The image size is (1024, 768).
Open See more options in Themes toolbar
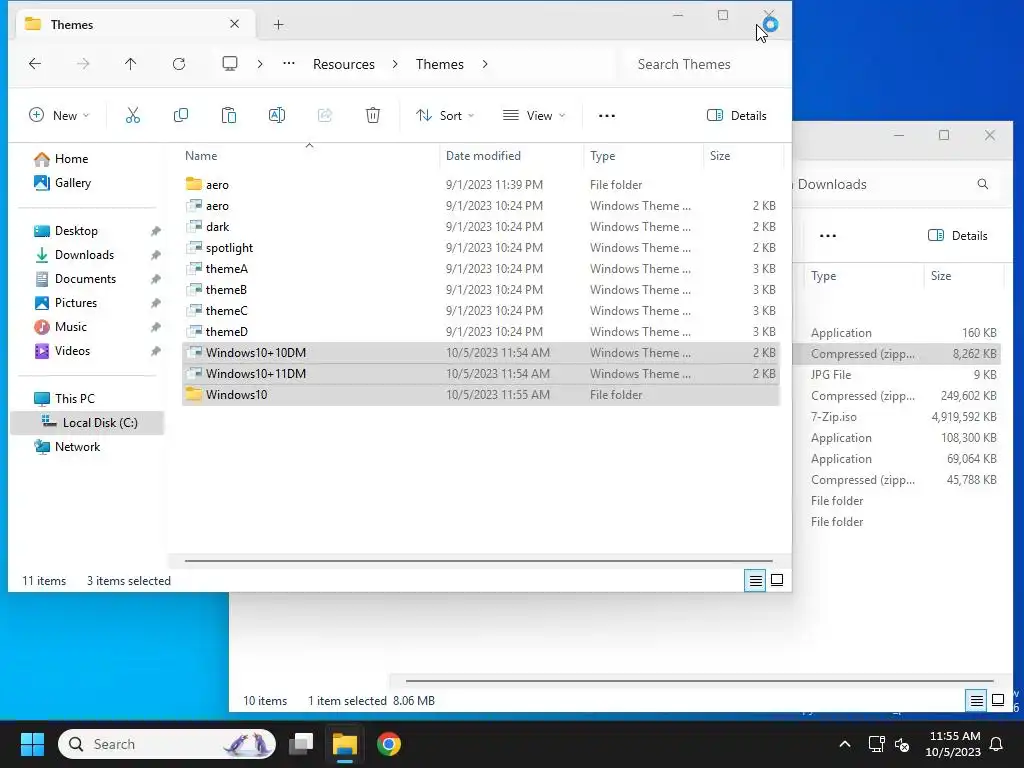coord(607,116)
